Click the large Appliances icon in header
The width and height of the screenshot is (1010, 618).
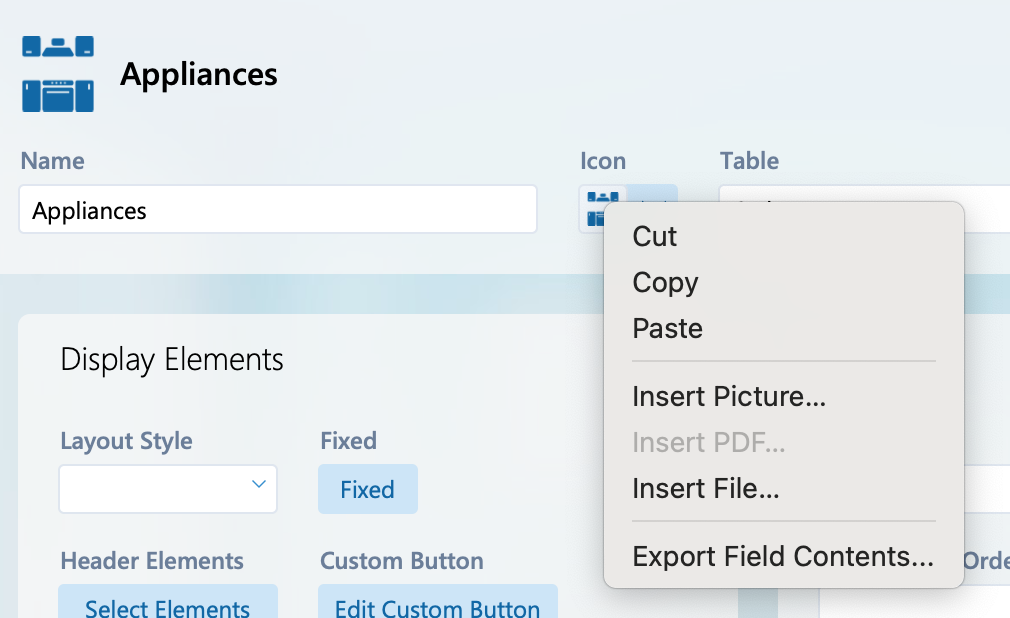pos(58,74)
